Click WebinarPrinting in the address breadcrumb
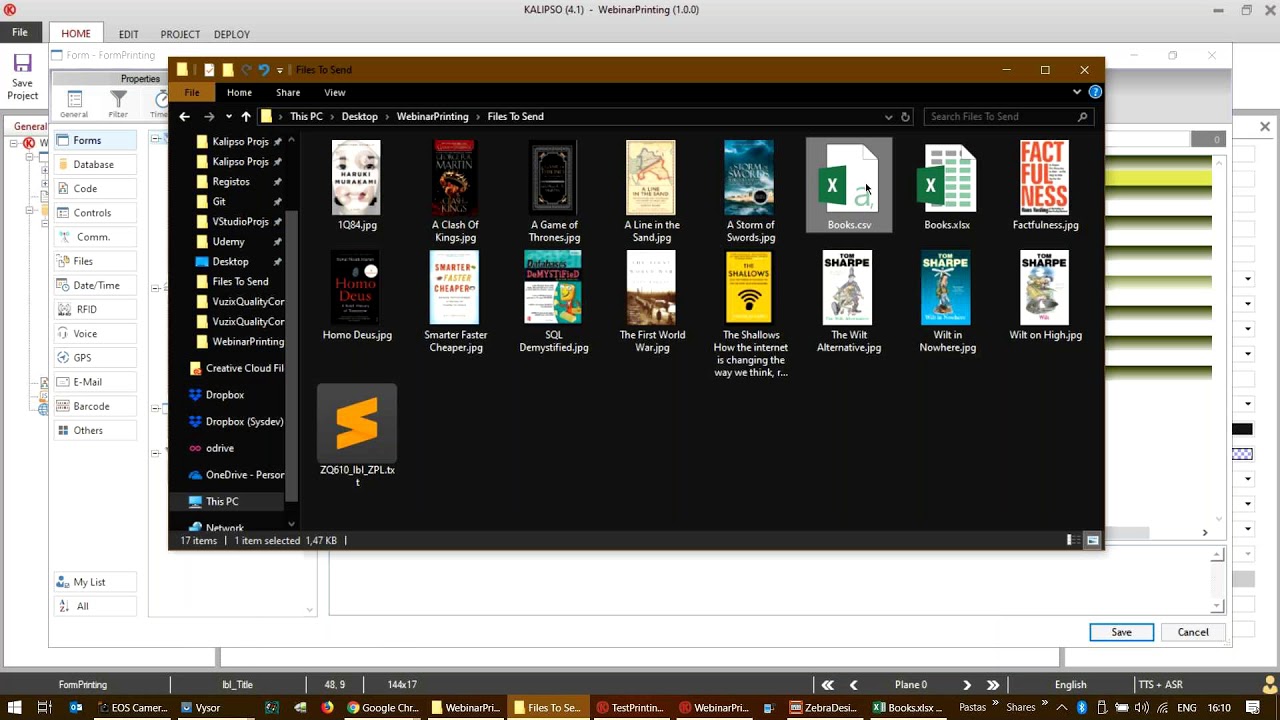Image resolution: width=1280 pixels, height=720 pixels. [x=432, y=117]
